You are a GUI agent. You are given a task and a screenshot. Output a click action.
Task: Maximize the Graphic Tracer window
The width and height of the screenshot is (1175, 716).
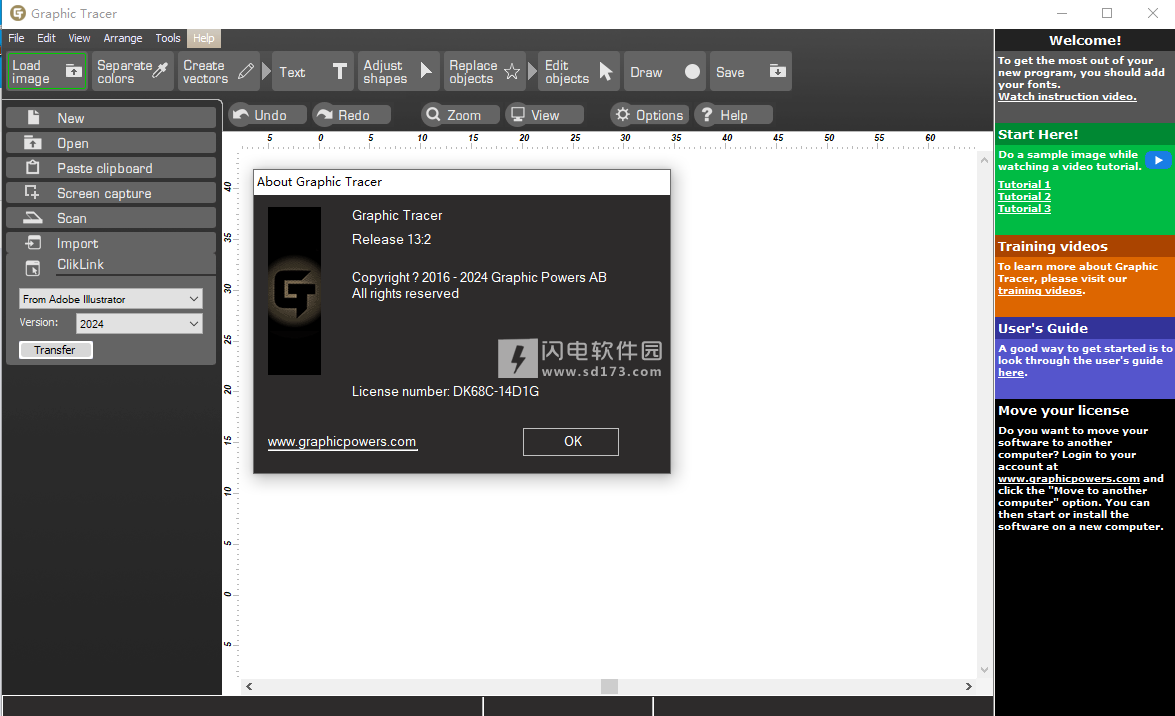click(x=1107, y=13)
